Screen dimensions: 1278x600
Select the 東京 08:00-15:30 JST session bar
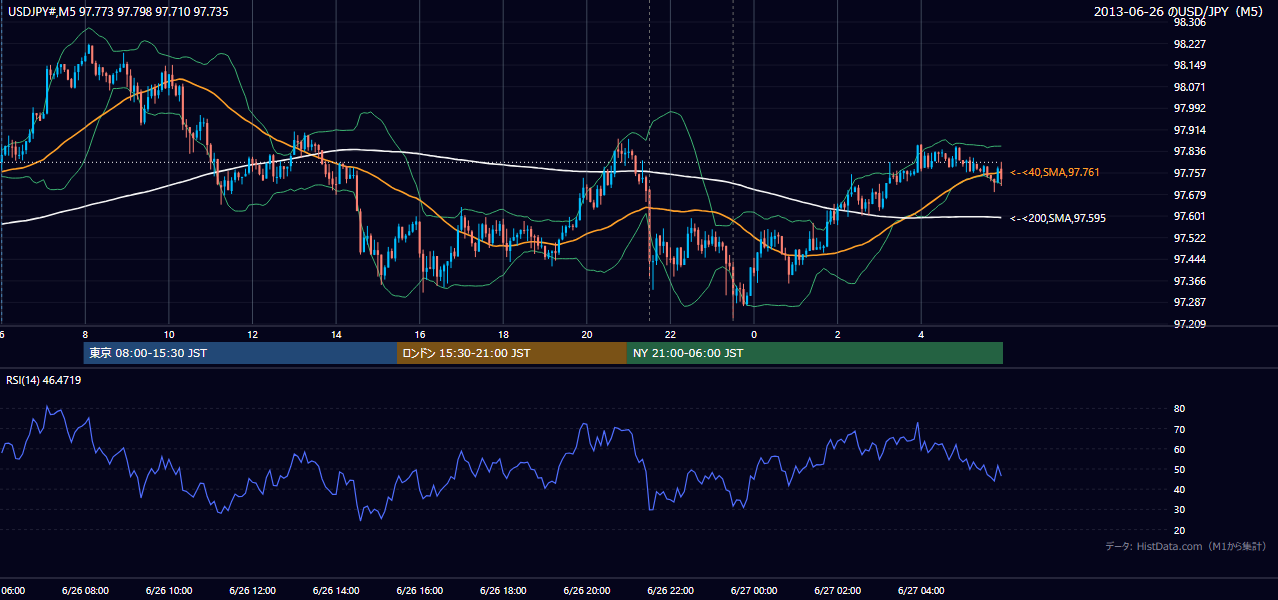[x=240, y=353]
